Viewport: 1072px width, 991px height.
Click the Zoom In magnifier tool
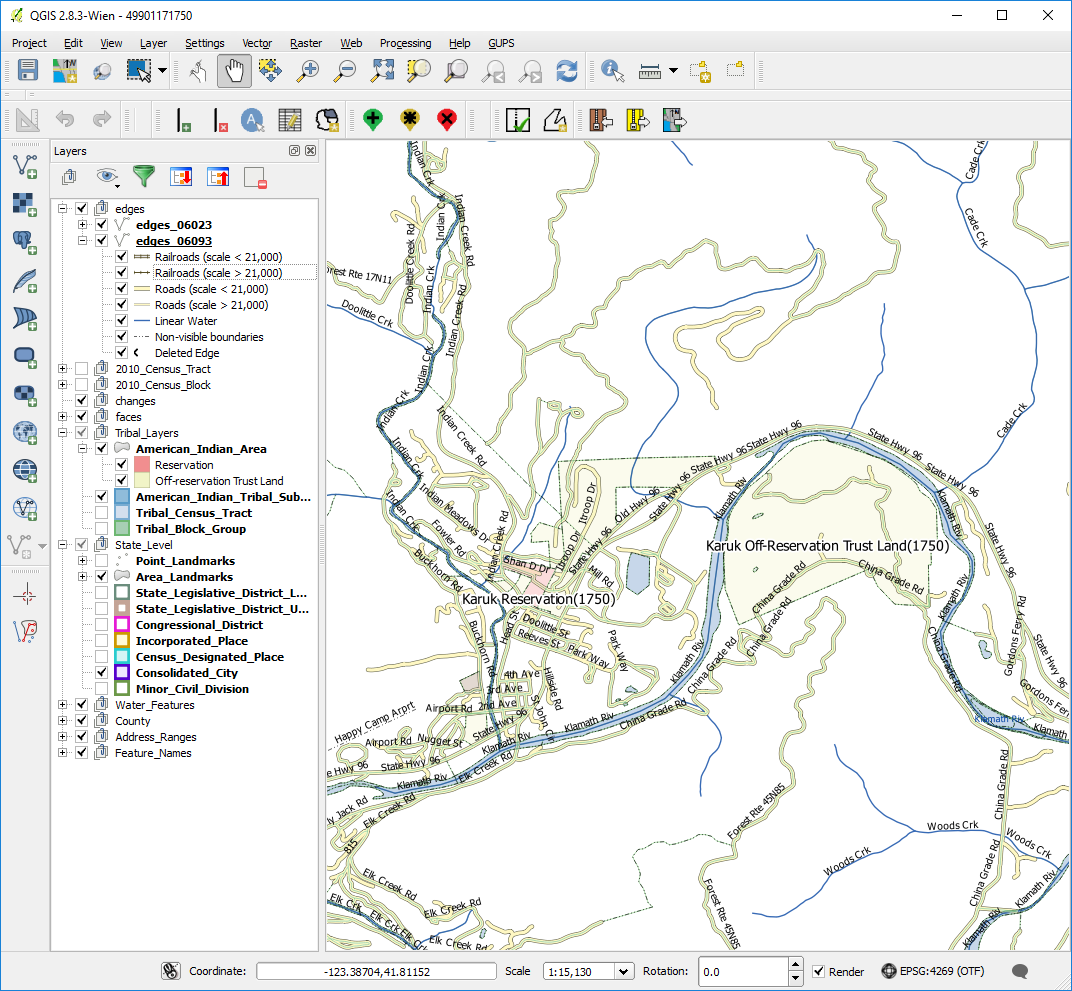click(x=309, y=71)
